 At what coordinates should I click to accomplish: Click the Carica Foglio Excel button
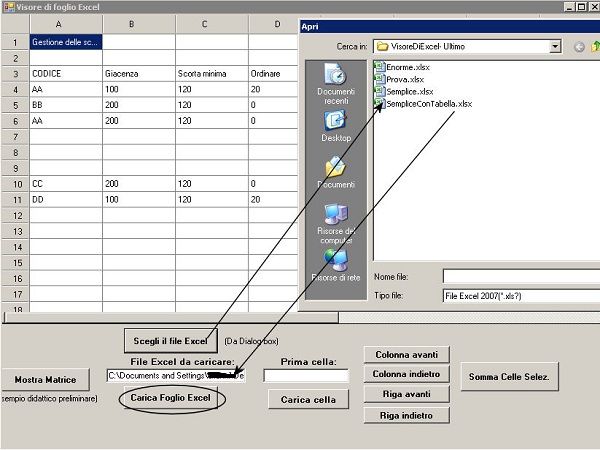[173, 398]
